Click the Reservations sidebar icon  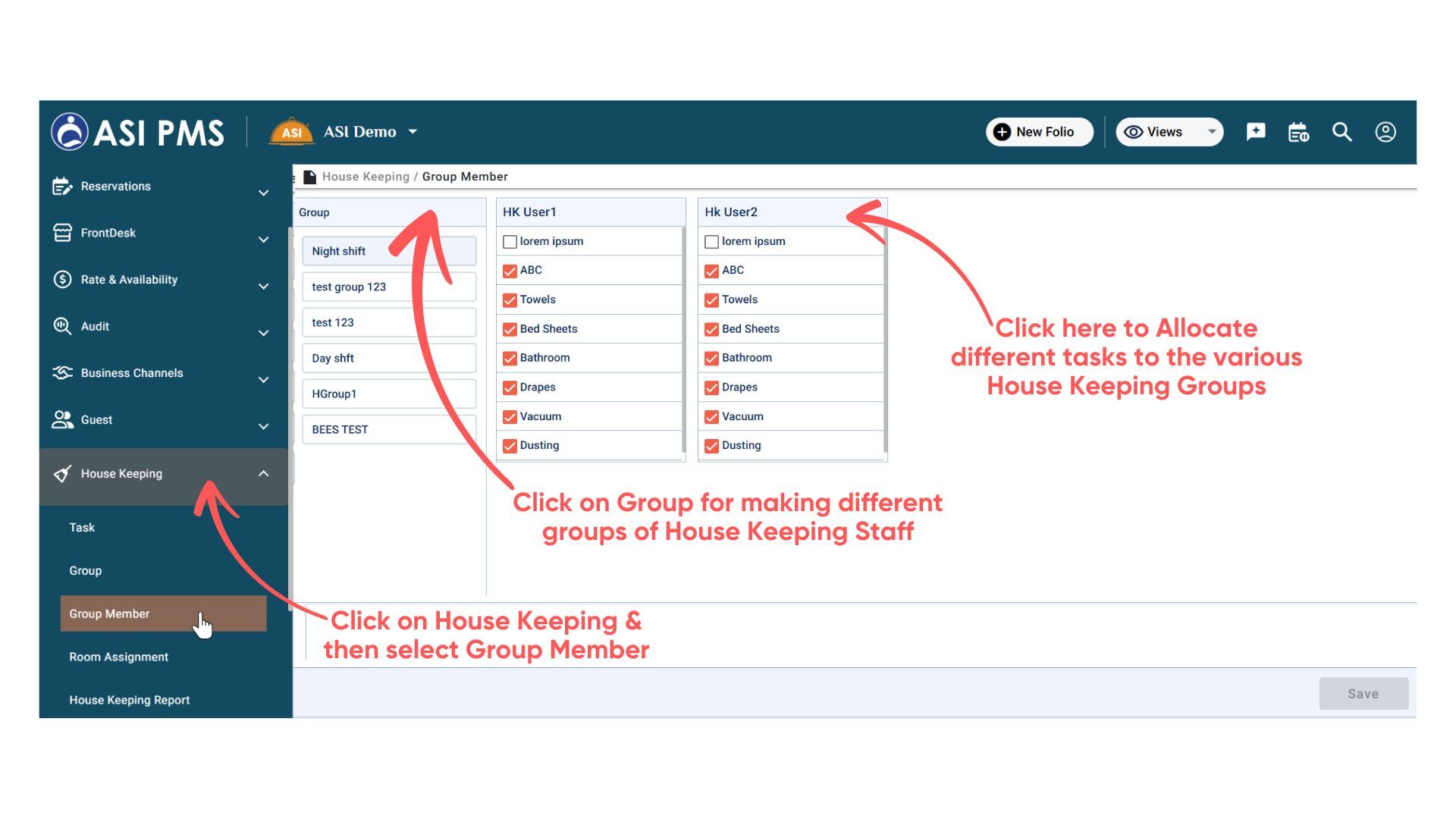coord(62,187)
